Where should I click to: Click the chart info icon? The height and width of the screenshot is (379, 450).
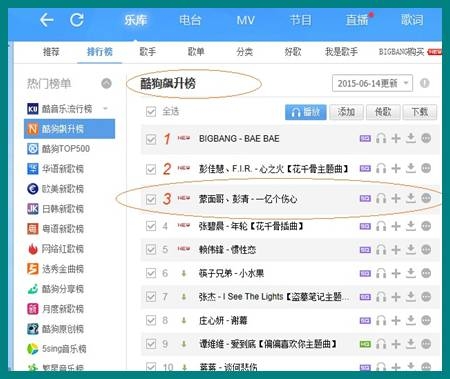pyautogui.click(x=425, y=83)
